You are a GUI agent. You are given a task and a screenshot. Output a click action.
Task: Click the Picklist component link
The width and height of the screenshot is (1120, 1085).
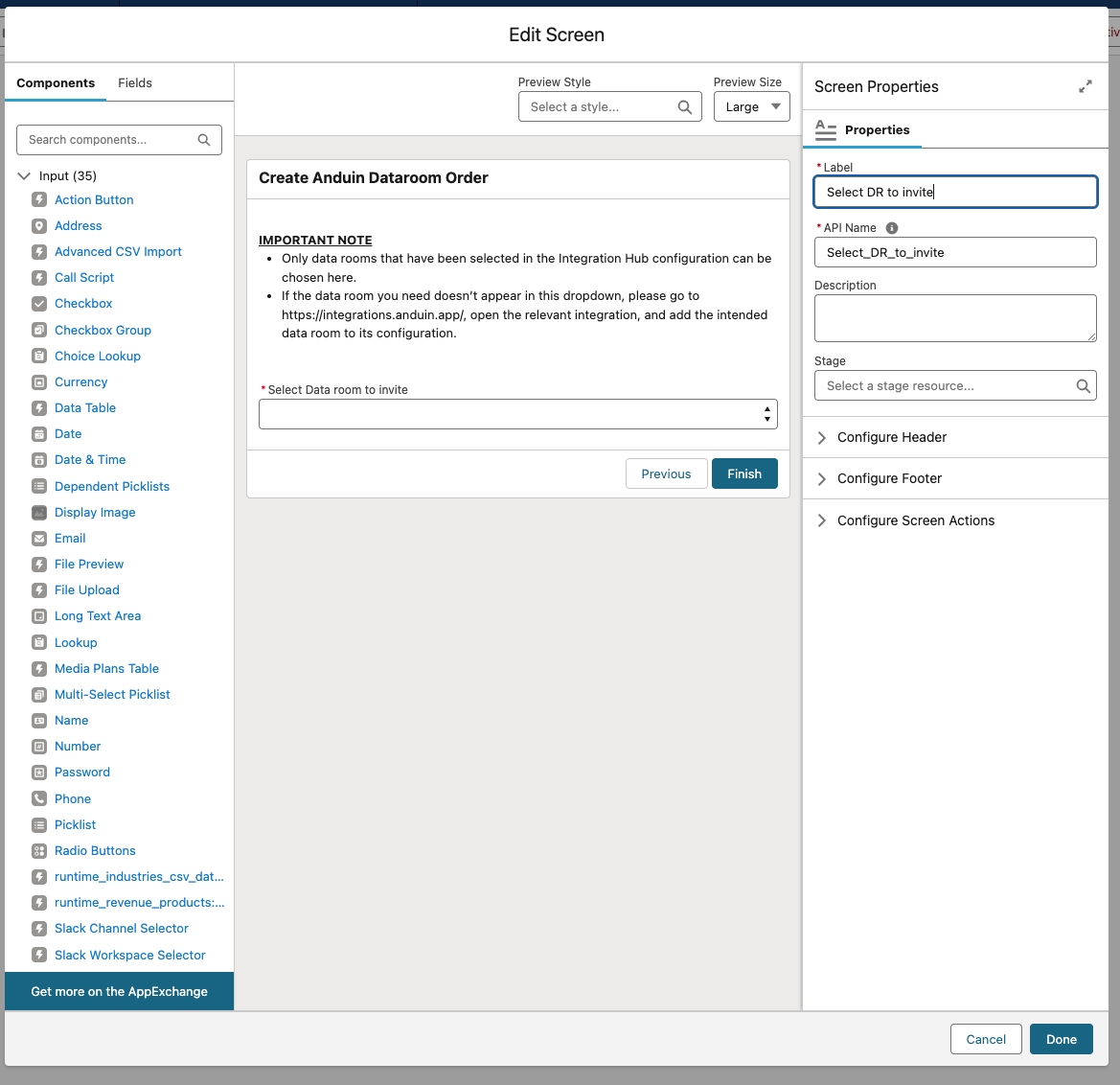(x=75, y=825)
